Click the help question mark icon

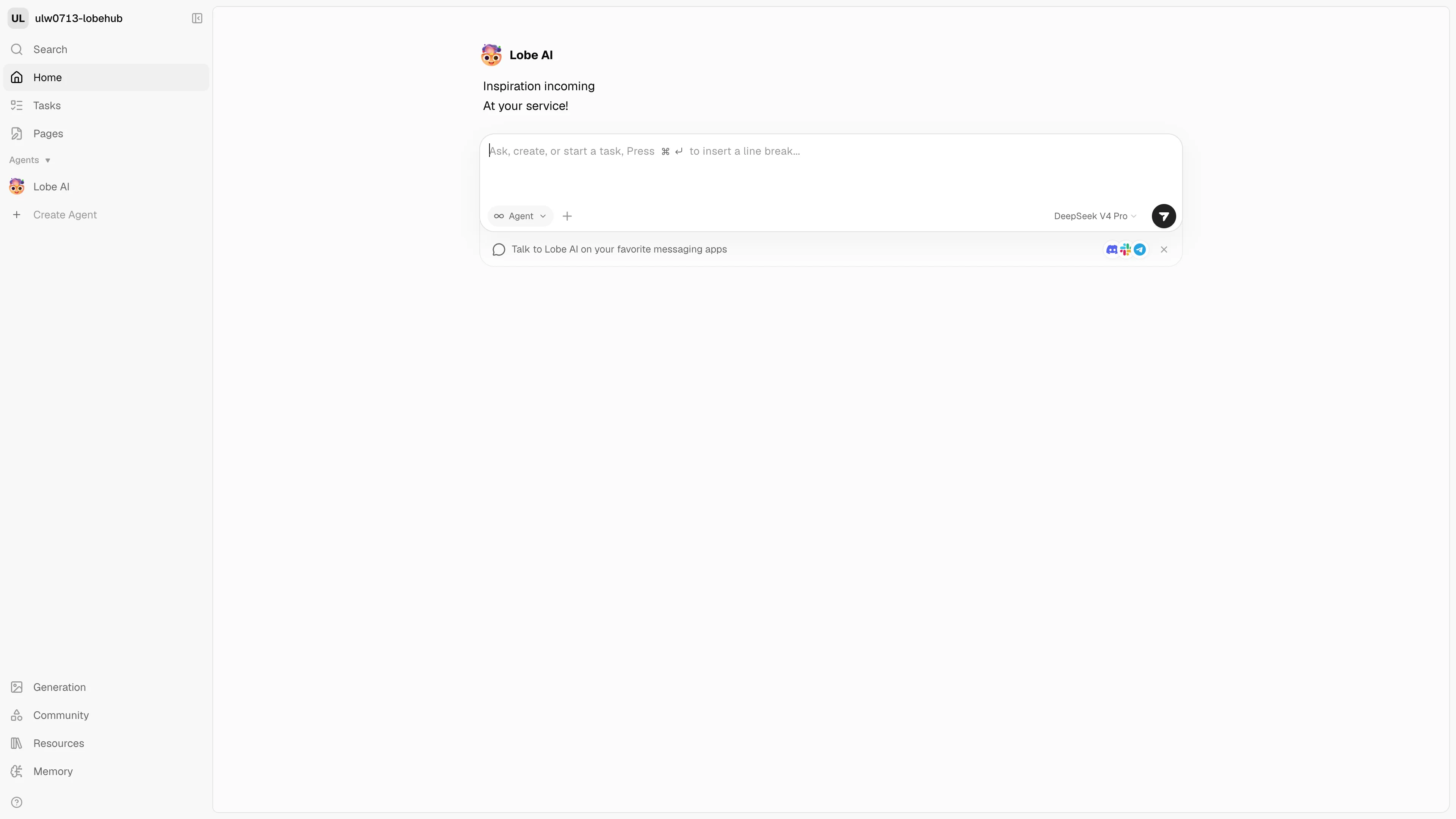(x=17, y=803)
